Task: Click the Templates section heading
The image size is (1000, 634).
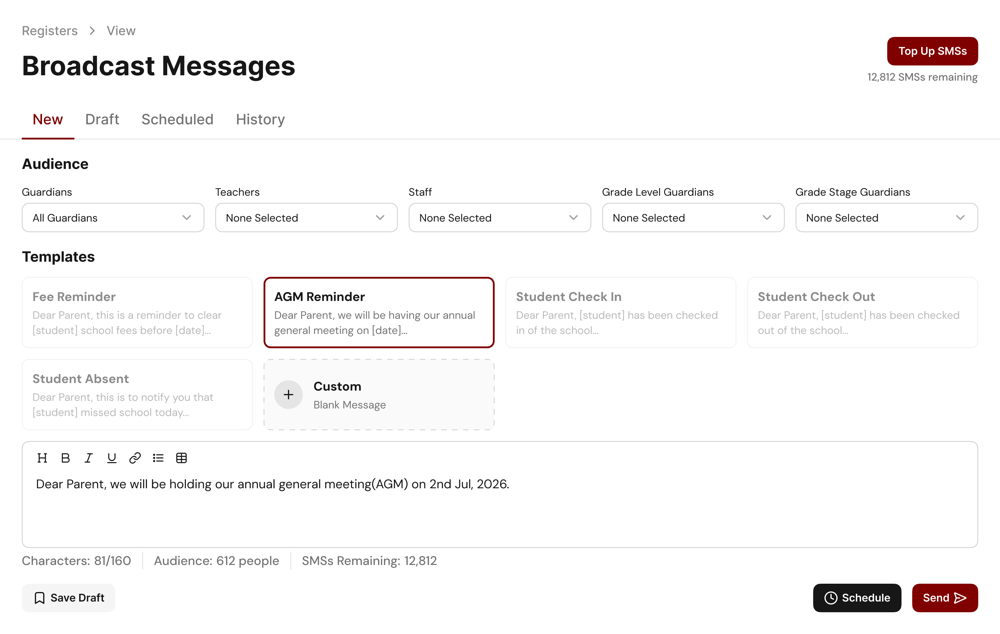Action: [58, 256]
